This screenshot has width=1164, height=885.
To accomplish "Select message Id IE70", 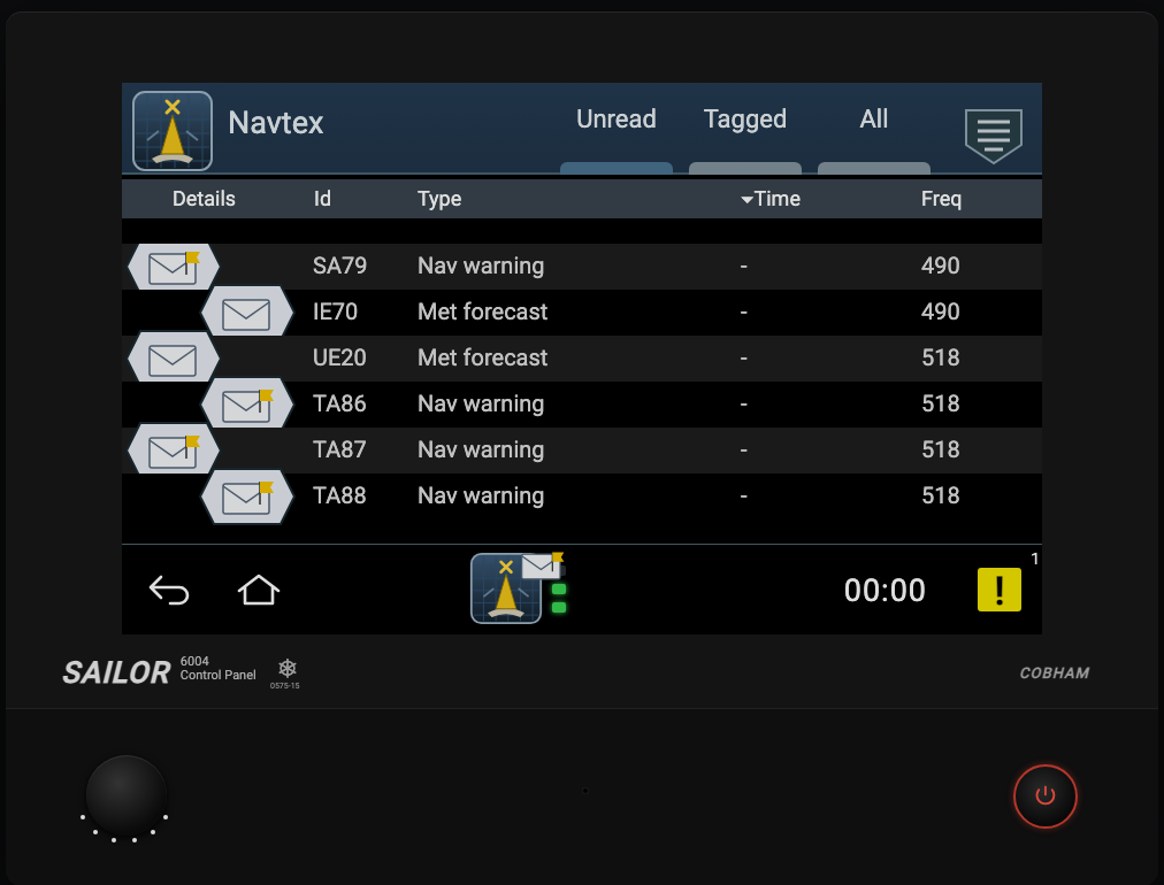I will 335,312.
